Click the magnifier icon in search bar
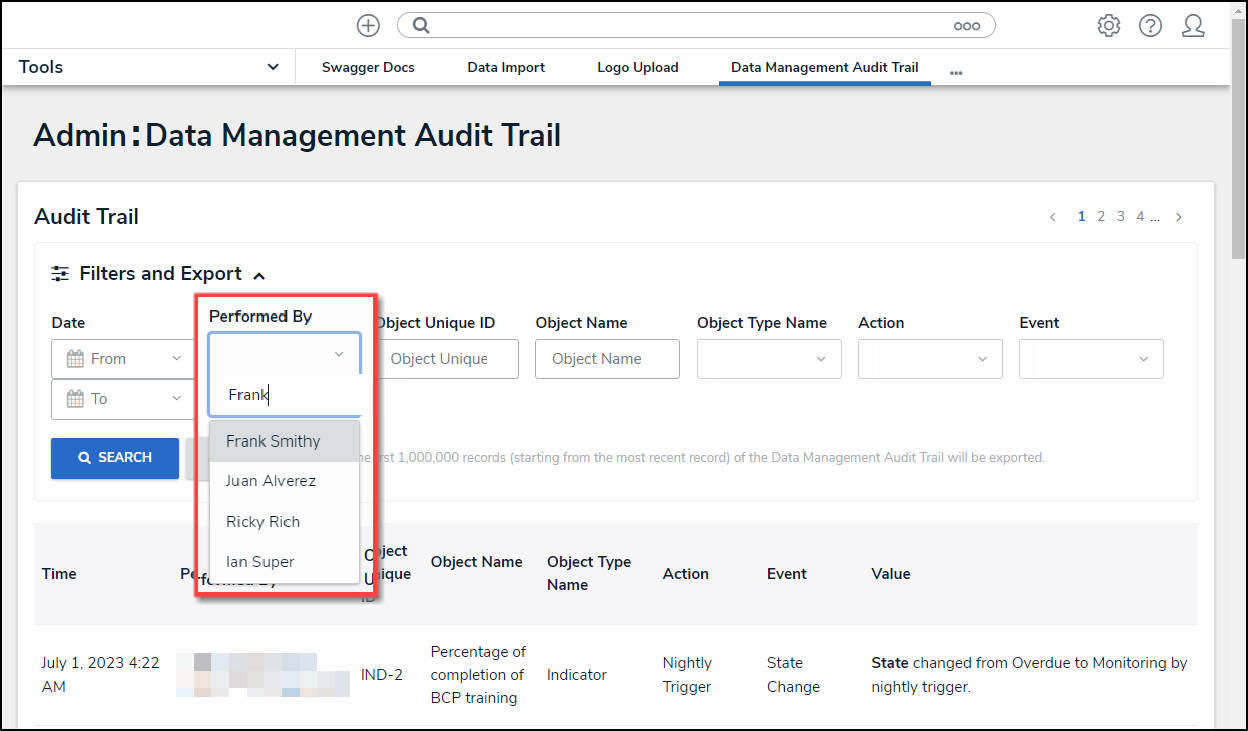The height and width of the screenshot is (731, 1248). [x=421, y=26]
